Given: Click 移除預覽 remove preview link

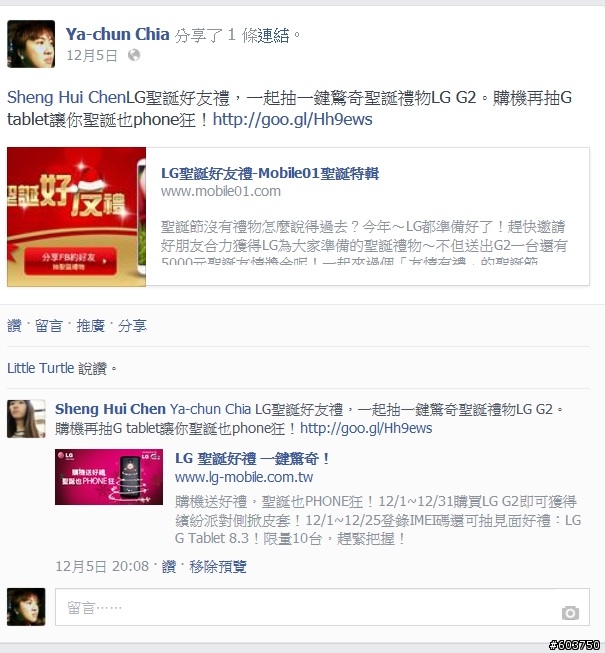Looking at the screenshot, I should [x=218, y=566].
